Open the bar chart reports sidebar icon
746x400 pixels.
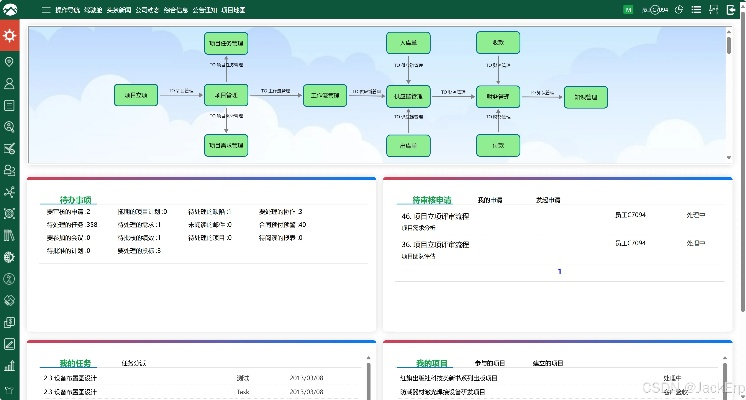[9, 366]
